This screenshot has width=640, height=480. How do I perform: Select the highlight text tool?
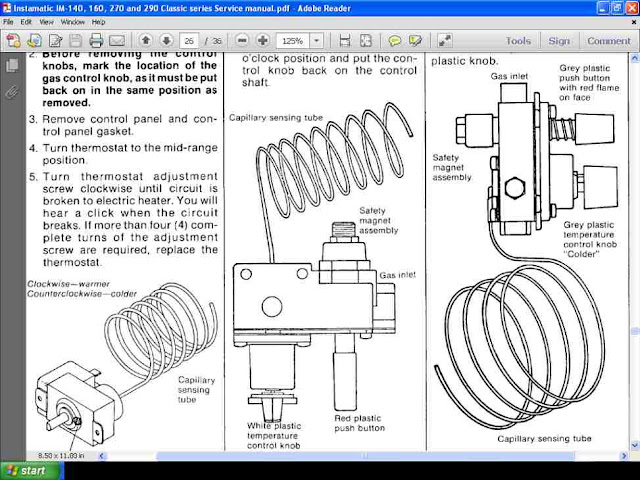415,40
